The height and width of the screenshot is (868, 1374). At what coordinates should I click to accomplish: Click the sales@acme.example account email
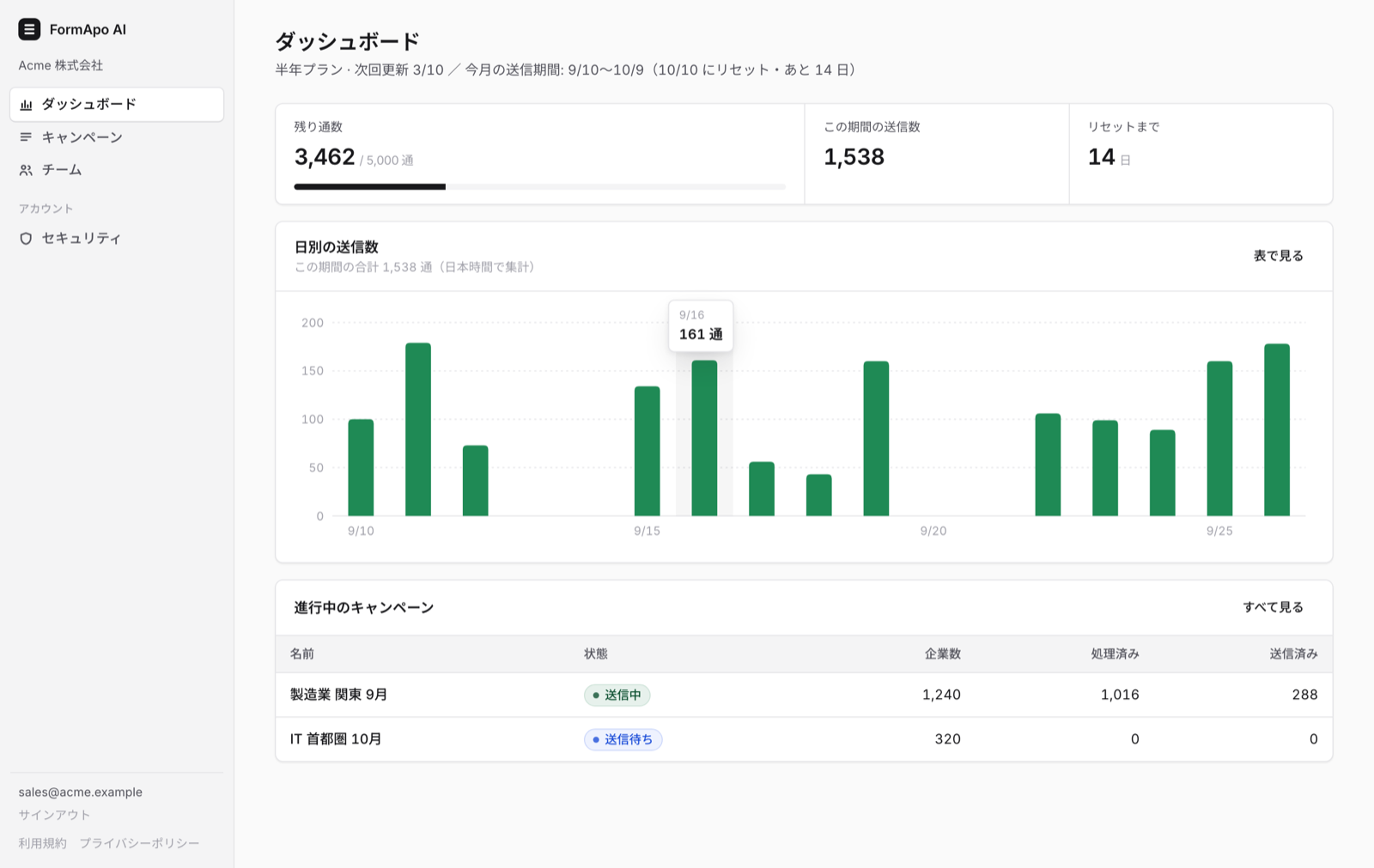click(x=81, y=792)
